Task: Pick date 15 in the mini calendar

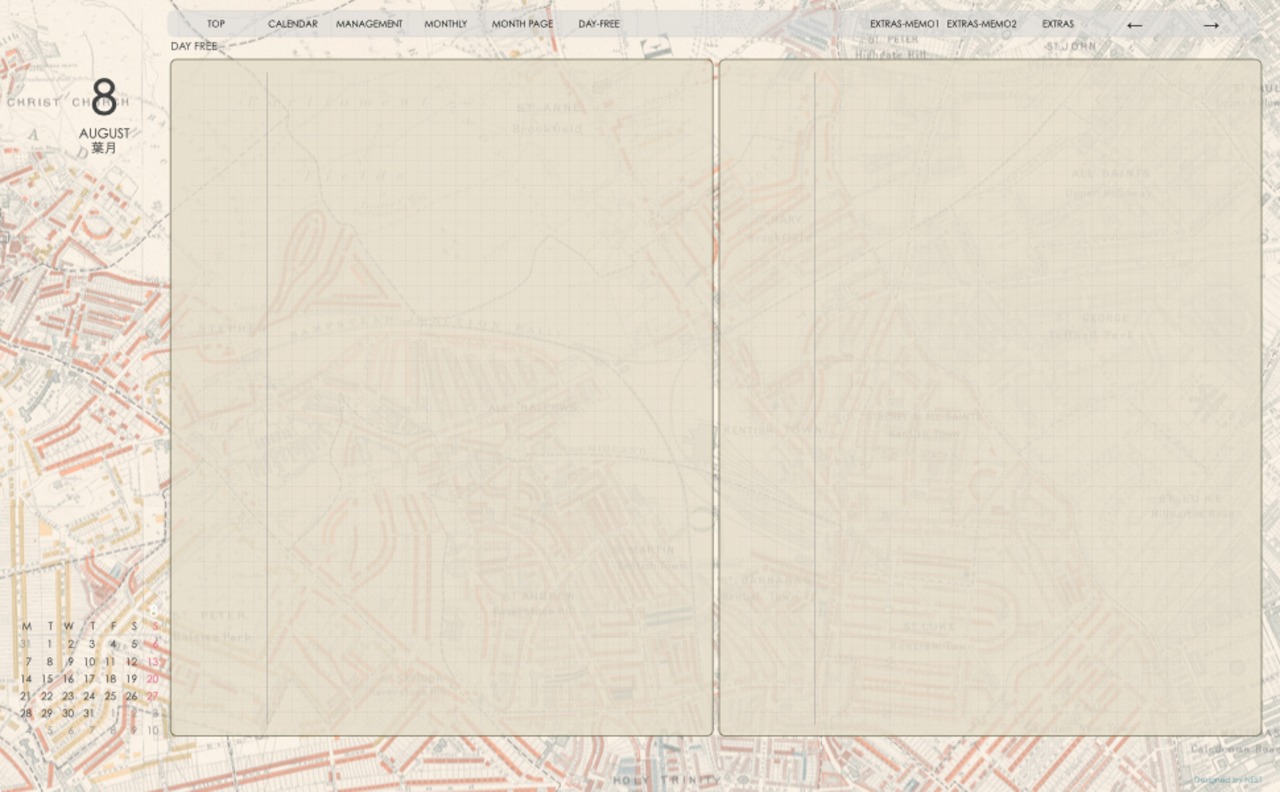Action: tap(47, 679)
